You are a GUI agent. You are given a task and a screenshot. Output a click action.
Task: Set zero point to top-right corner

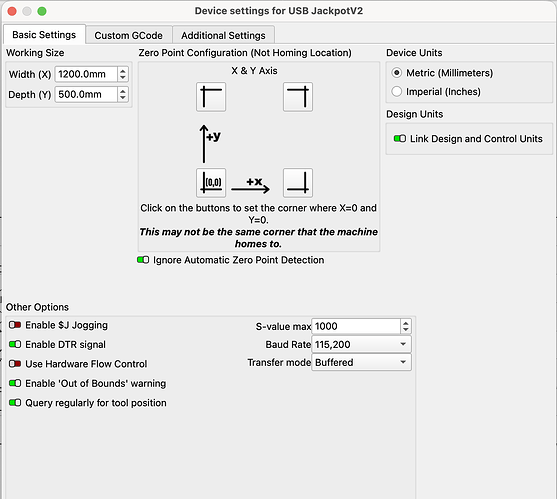point(298,97)
